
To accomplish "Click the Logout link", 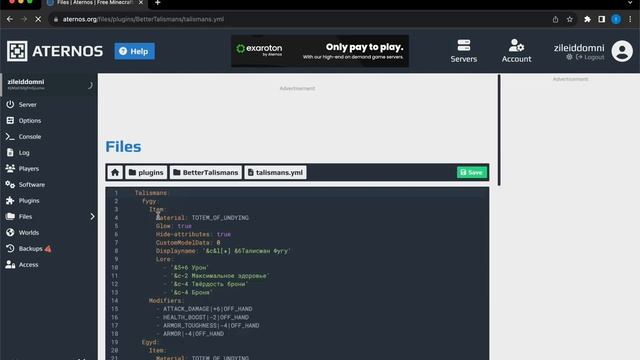I will tap(590, 58).
